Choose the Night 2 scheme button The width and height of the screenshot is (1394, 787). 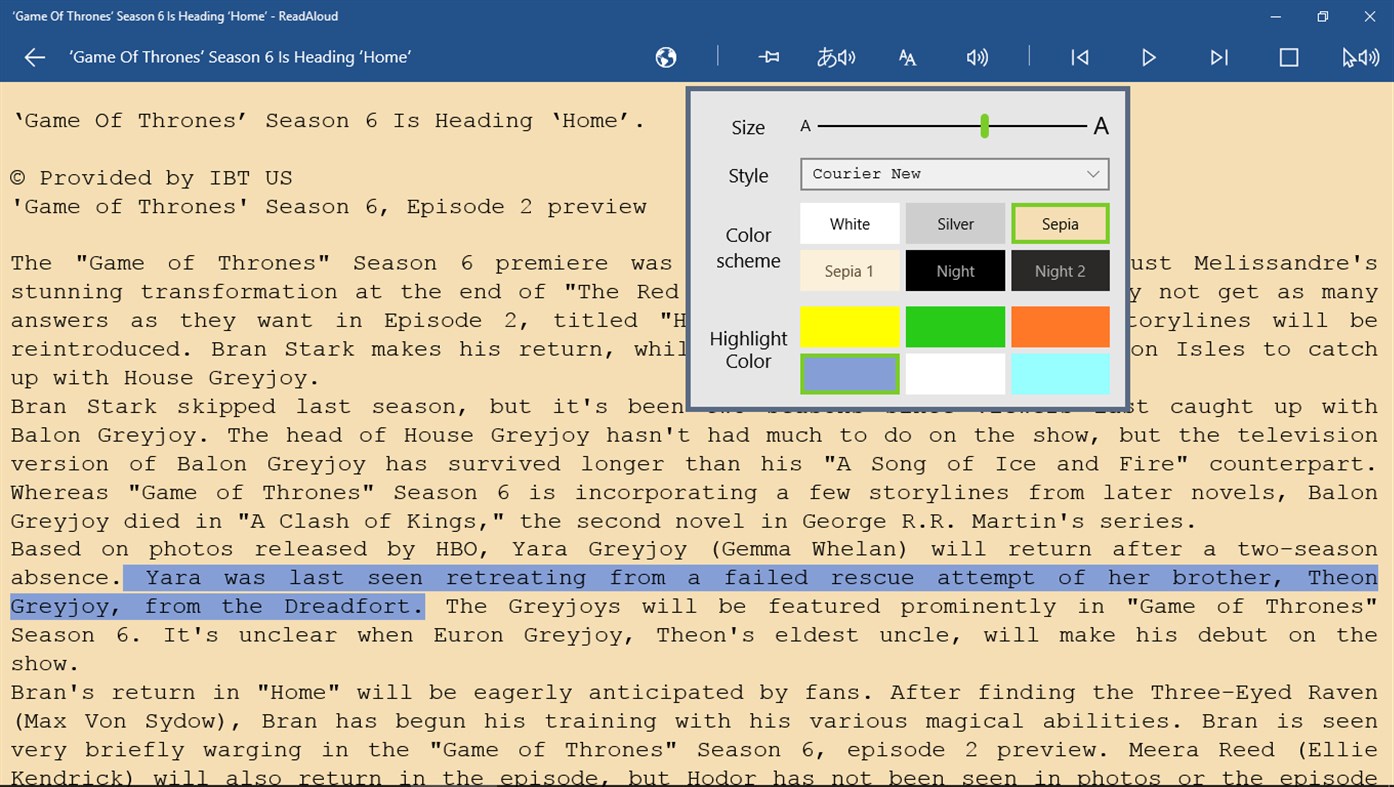point(1060,270)
